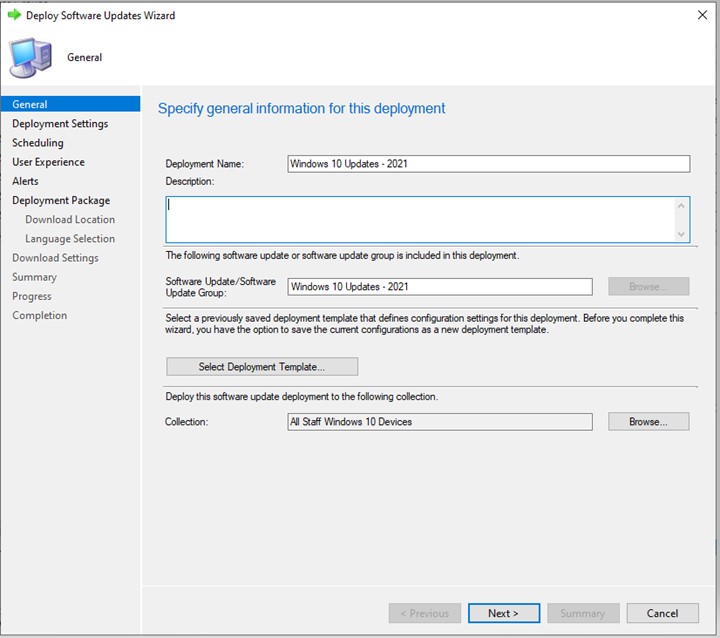The width and height of the screenshot is (720, 638).
Task: Click the 'Specify general information for this deployment' heading
Action: pos(301,108)
